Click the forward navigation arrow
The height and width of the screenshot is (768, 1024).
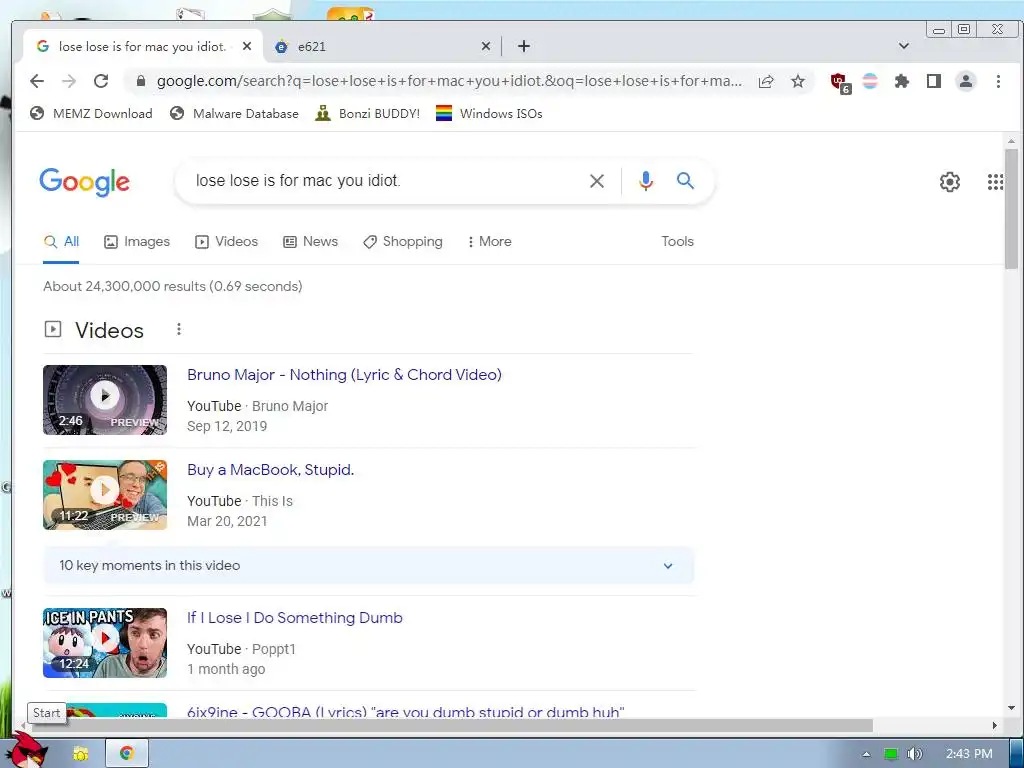(x=69, y=81)
